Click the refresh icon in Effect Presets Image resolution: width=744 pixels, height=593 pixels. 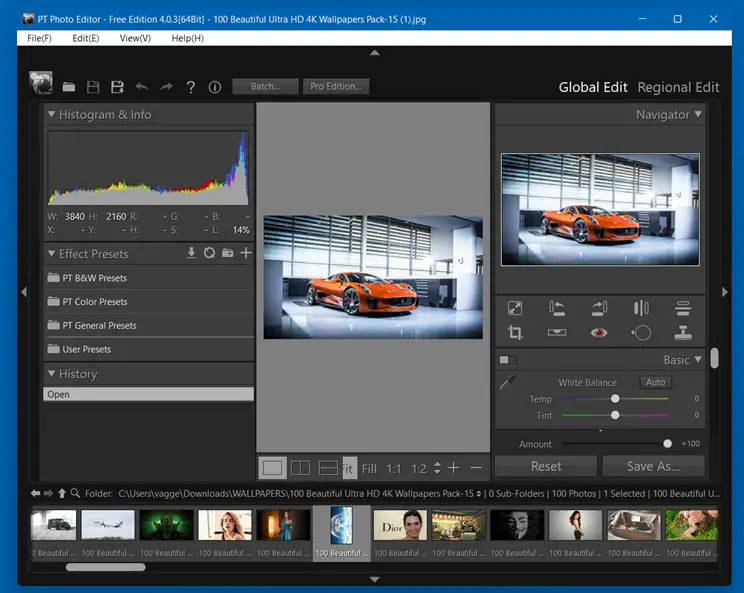209,253
